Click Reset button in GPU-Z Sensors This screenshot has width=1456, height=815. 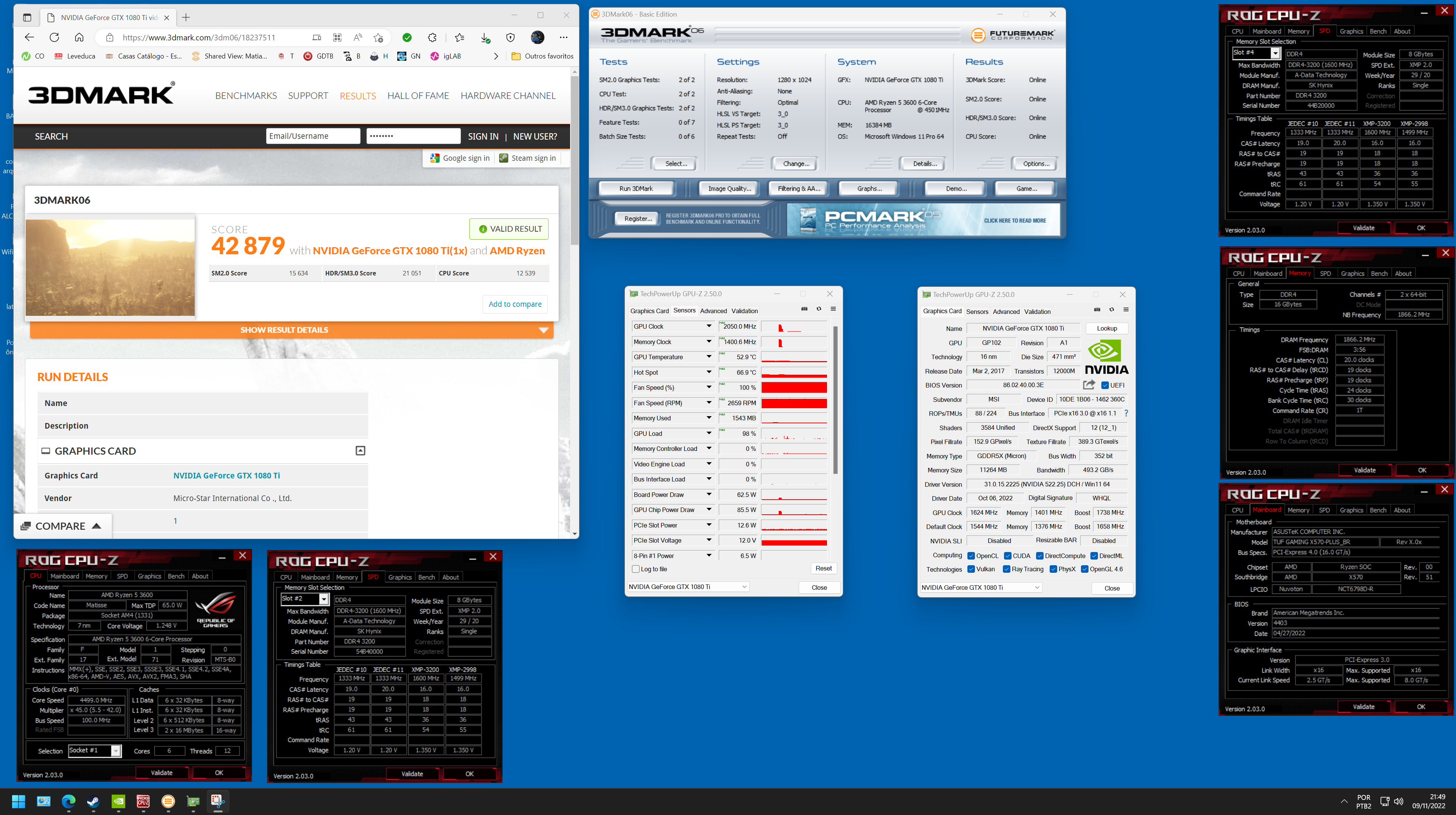click(x=824, y=569)
